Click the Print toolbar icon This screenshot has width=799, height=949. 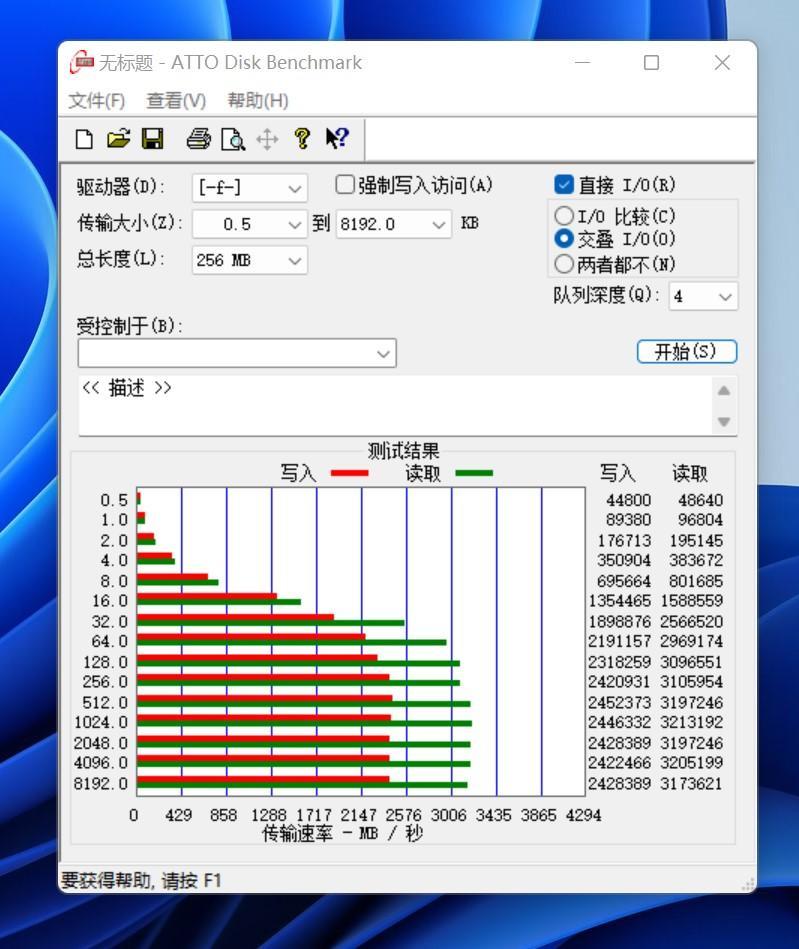tap(198, 139)
